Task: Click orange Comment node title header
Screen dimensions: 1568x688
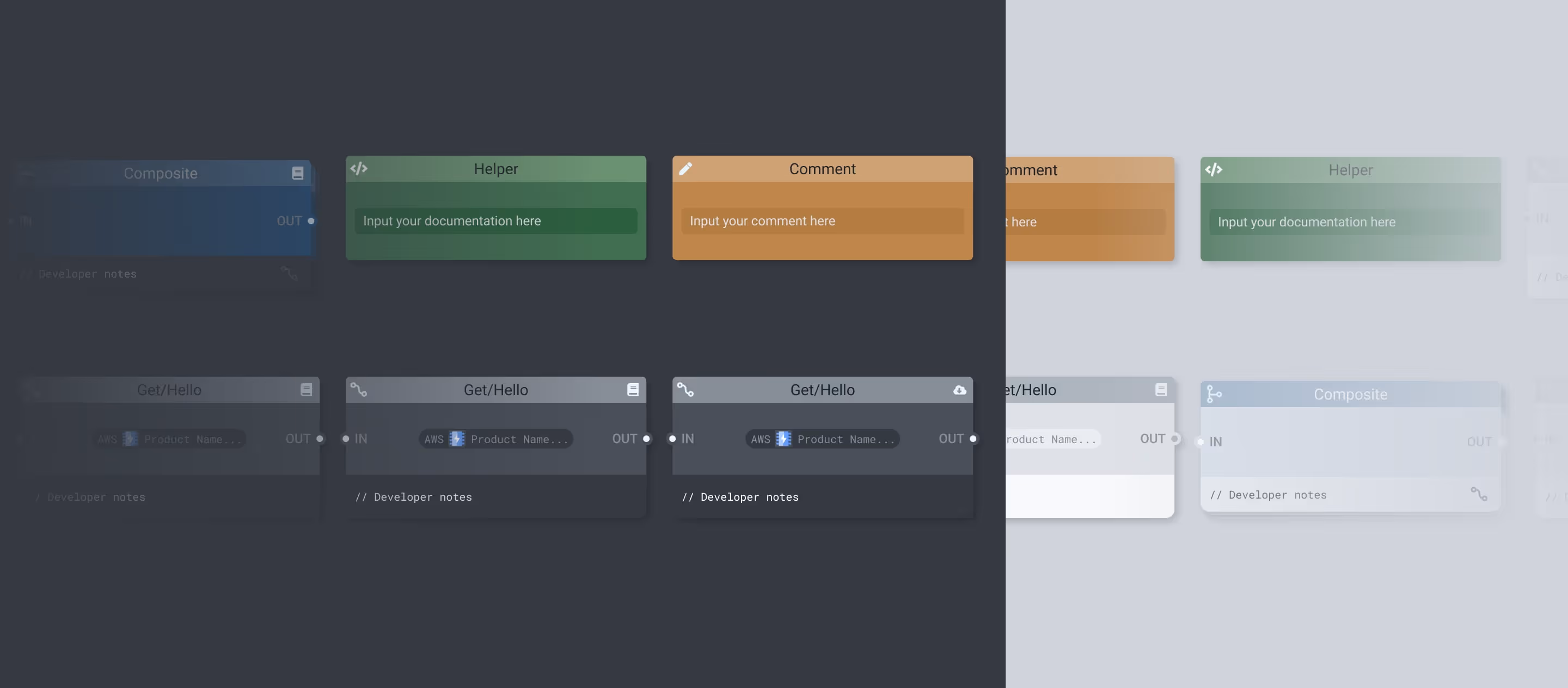Action: [822, 169]
